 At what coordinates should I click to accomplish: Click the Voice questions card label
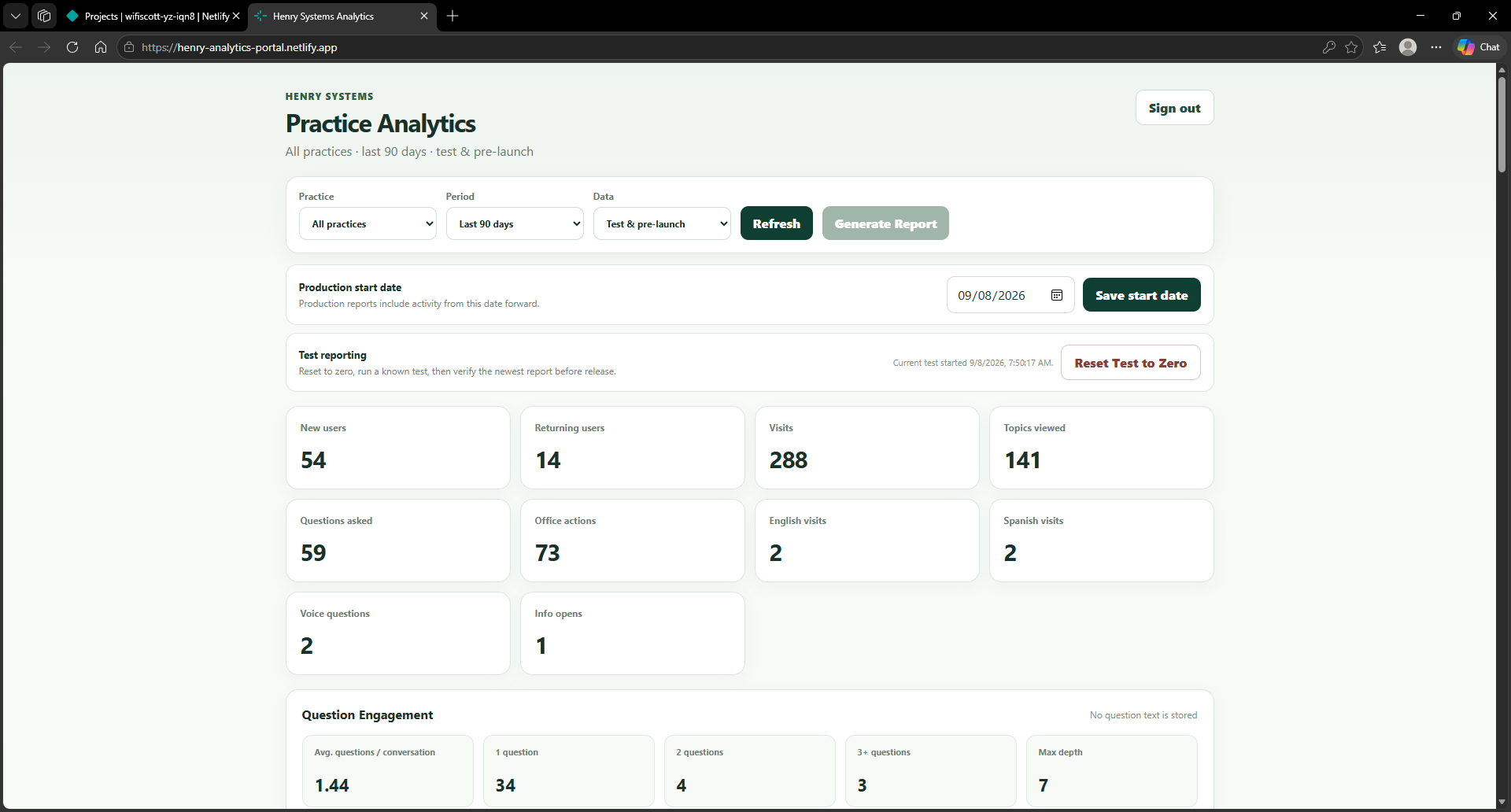point(334,614)
